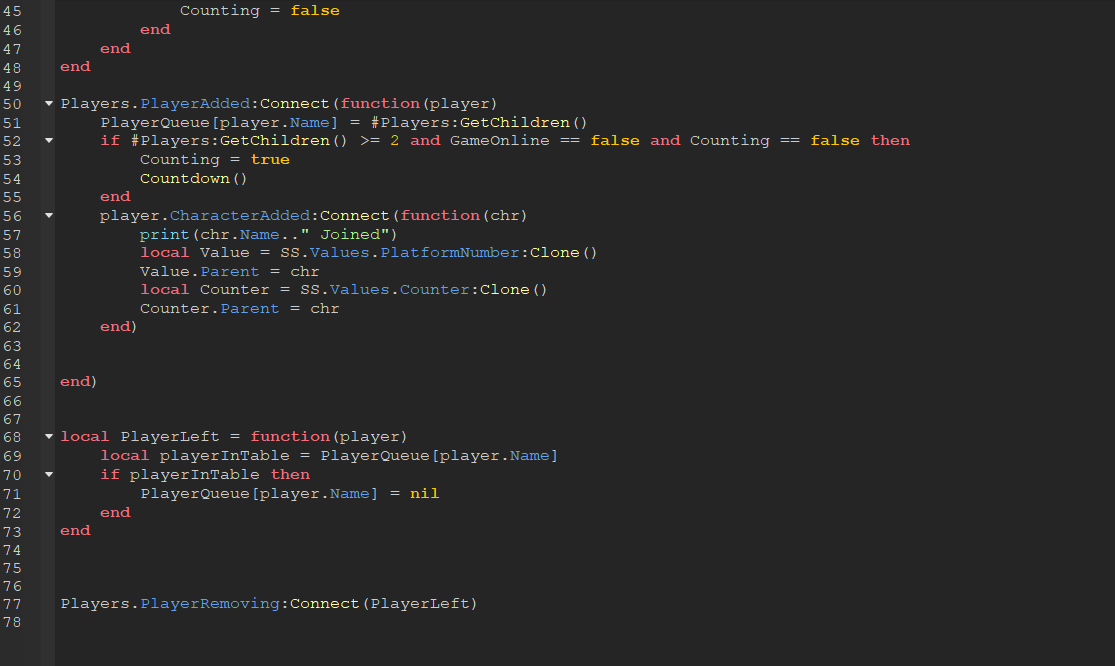
Task: Collapse the if statement fold arrow on line 52
Action: tap(47, 140)
